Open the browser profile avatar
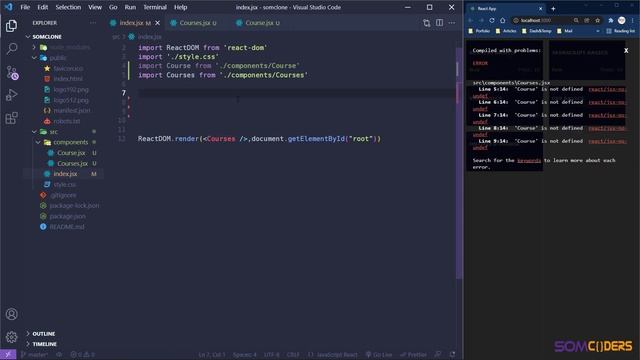The image size is (640, 360). (x=622, y=20)
